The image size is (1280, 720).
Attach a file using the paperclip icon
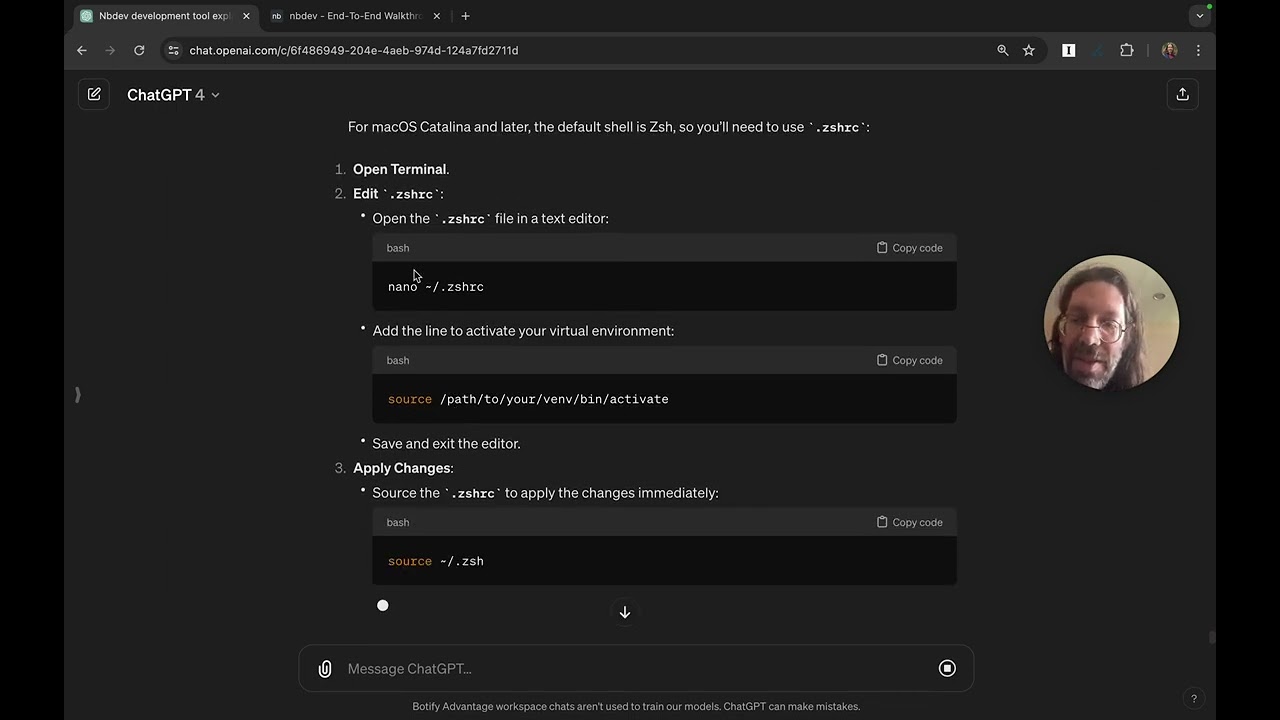click(325, 669)
